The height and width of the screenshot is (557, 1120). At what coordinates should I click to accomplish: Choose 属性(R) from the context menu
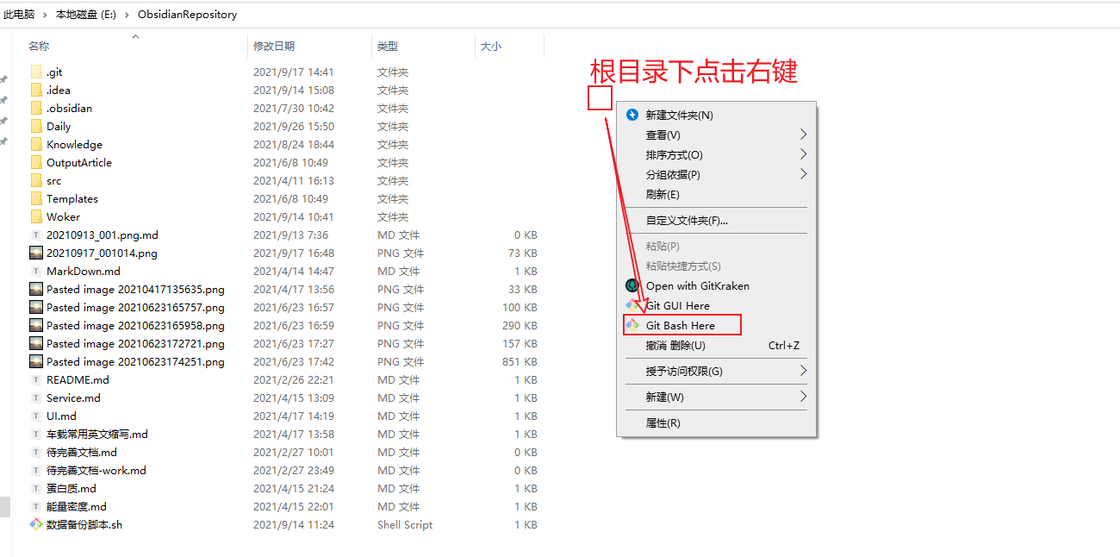[662, 423]
